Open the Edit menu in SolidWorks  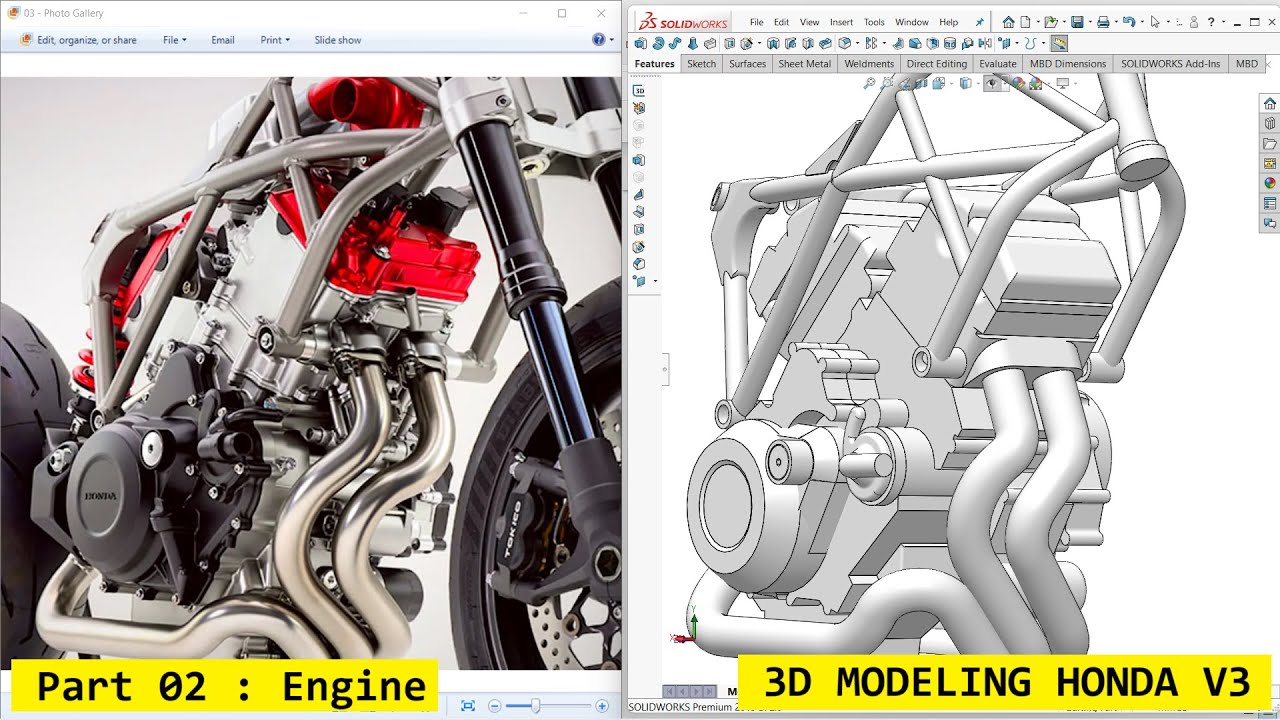click(x=781, y=22)
